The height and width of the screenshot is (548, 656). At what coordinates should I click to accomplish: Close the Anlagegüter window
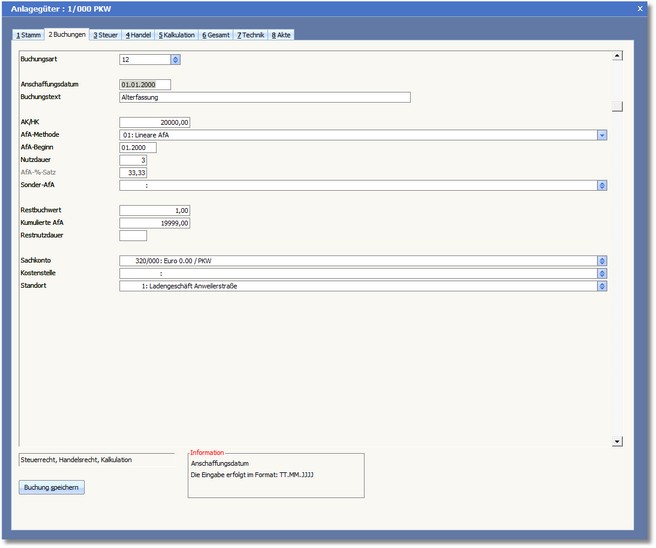pyautogui.click(x=640, y=8)
